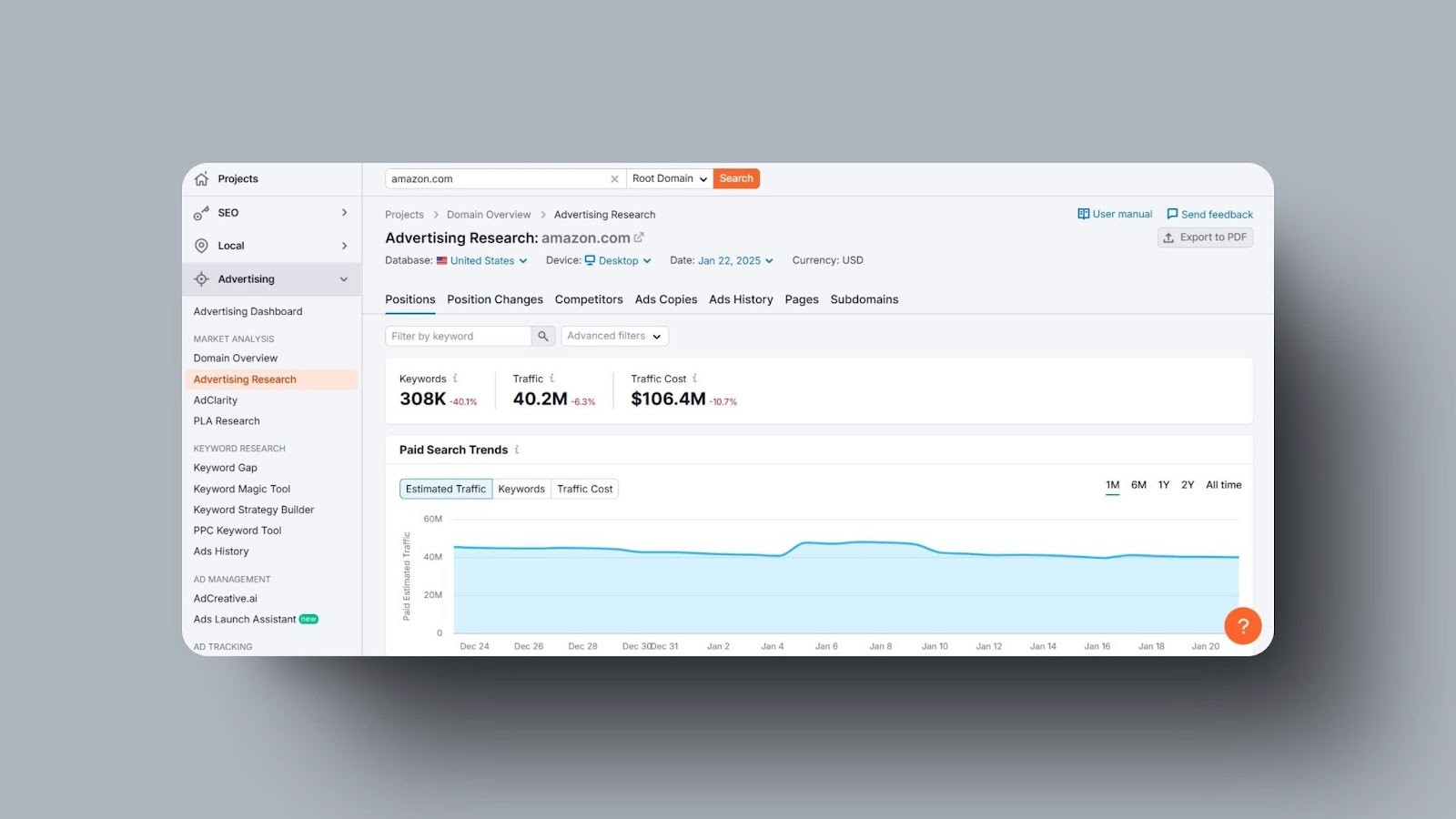Click the Send feedback chat icon
Screen dimensions: 1456x819
1172,214
